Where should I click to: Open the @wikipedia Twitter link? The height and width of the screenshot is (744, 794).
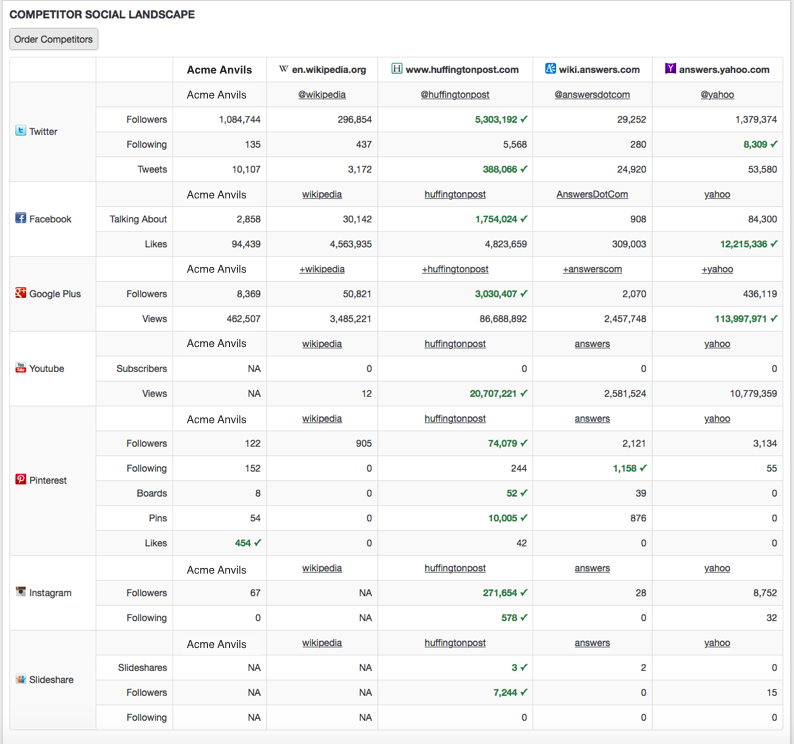322,95
